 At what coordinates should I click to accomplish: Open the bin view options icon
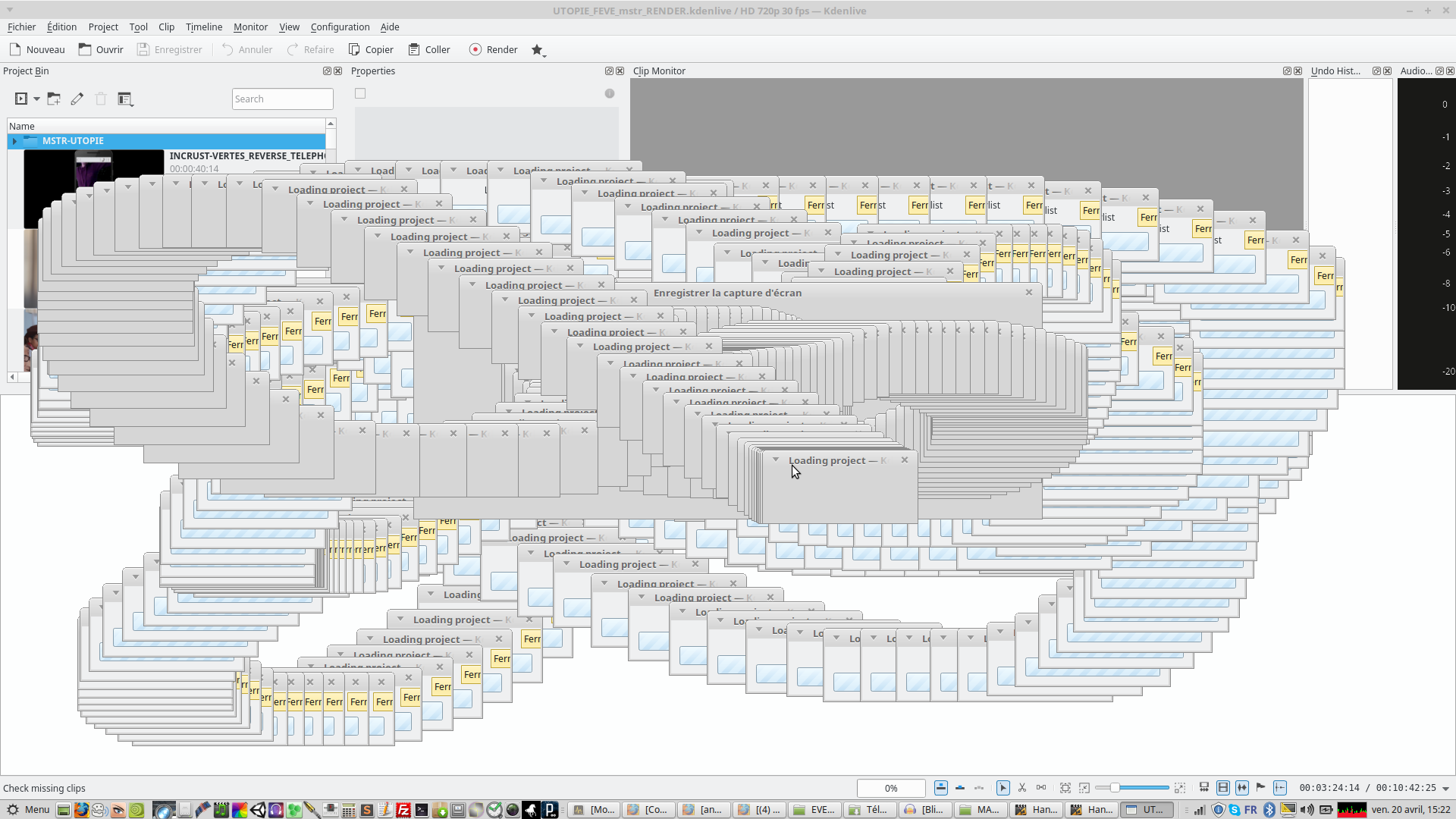click(125, 99)
